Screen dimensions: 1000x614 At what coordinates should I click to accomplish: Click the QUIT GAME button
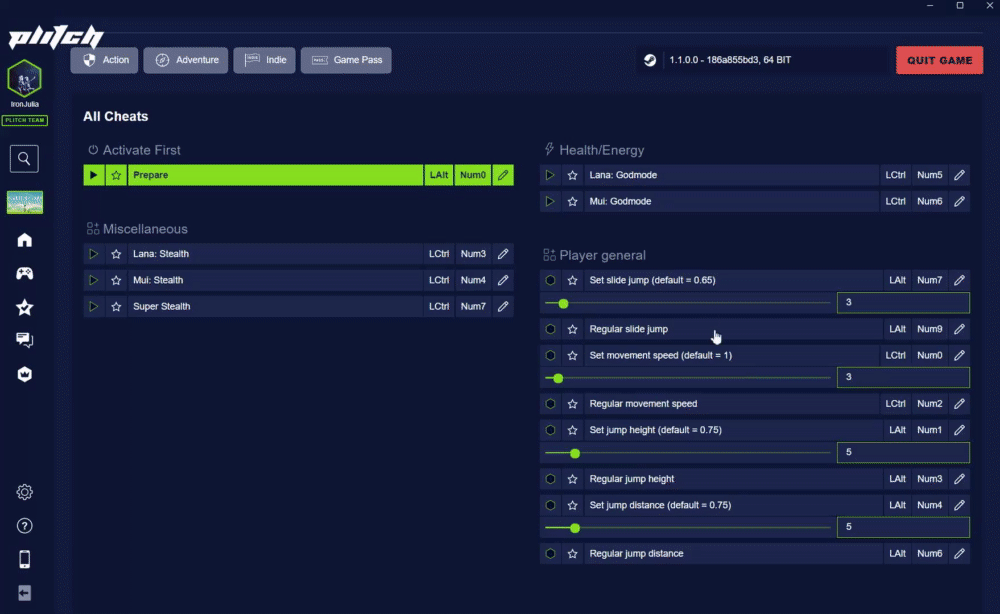(939, 60)
